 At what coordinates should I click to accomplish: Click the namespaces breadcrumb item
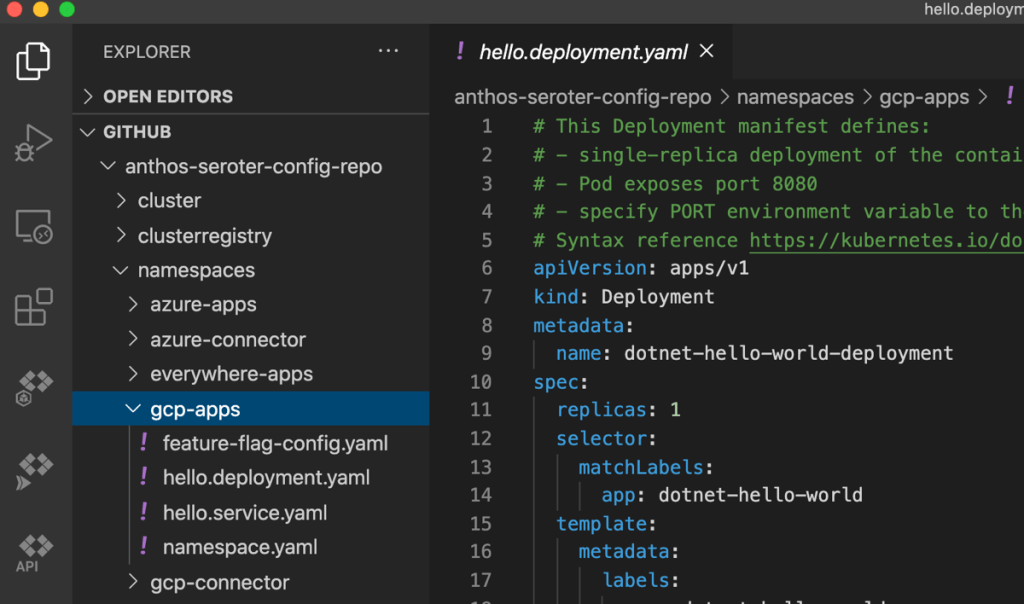[x=795, y=97]
